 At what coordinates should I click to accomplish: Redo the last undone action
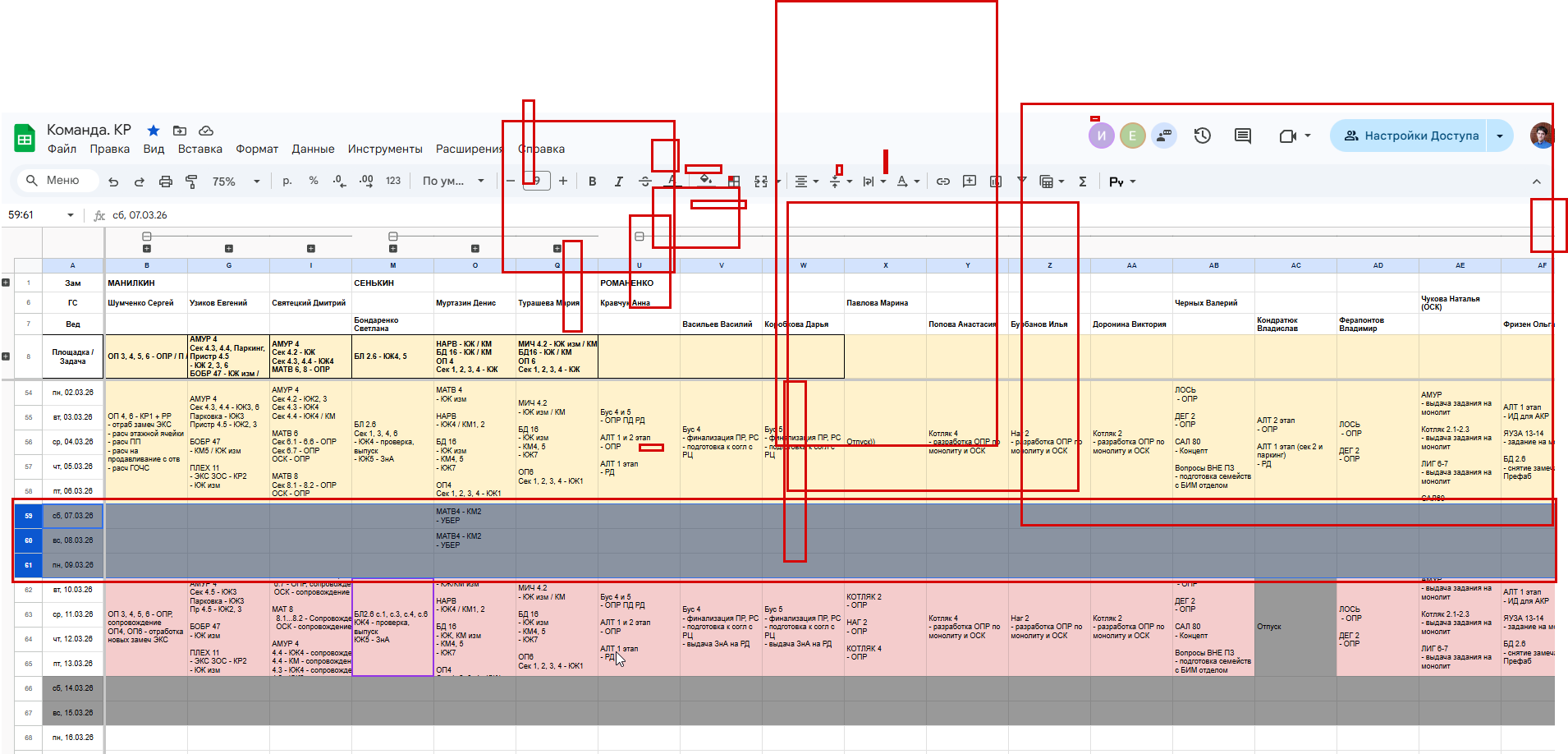click(x=140, y=182)
